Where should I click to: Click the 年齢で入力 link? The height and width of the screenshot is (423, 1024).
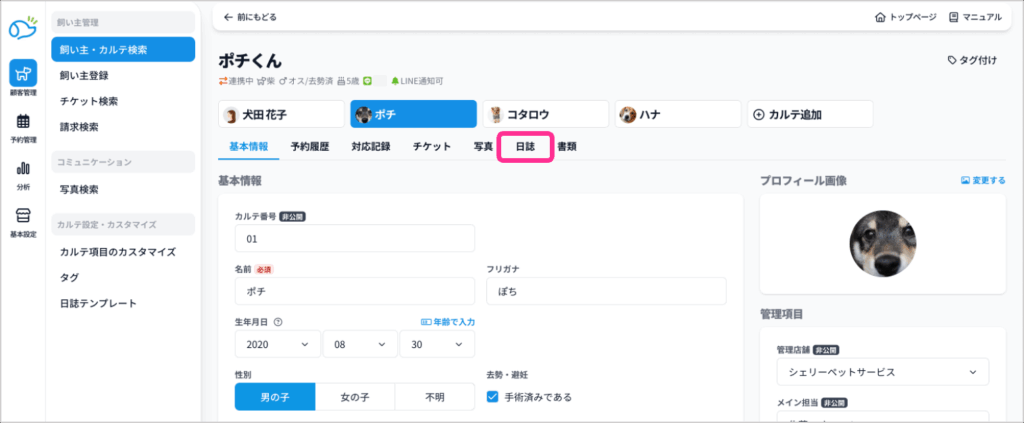[447, 322]
